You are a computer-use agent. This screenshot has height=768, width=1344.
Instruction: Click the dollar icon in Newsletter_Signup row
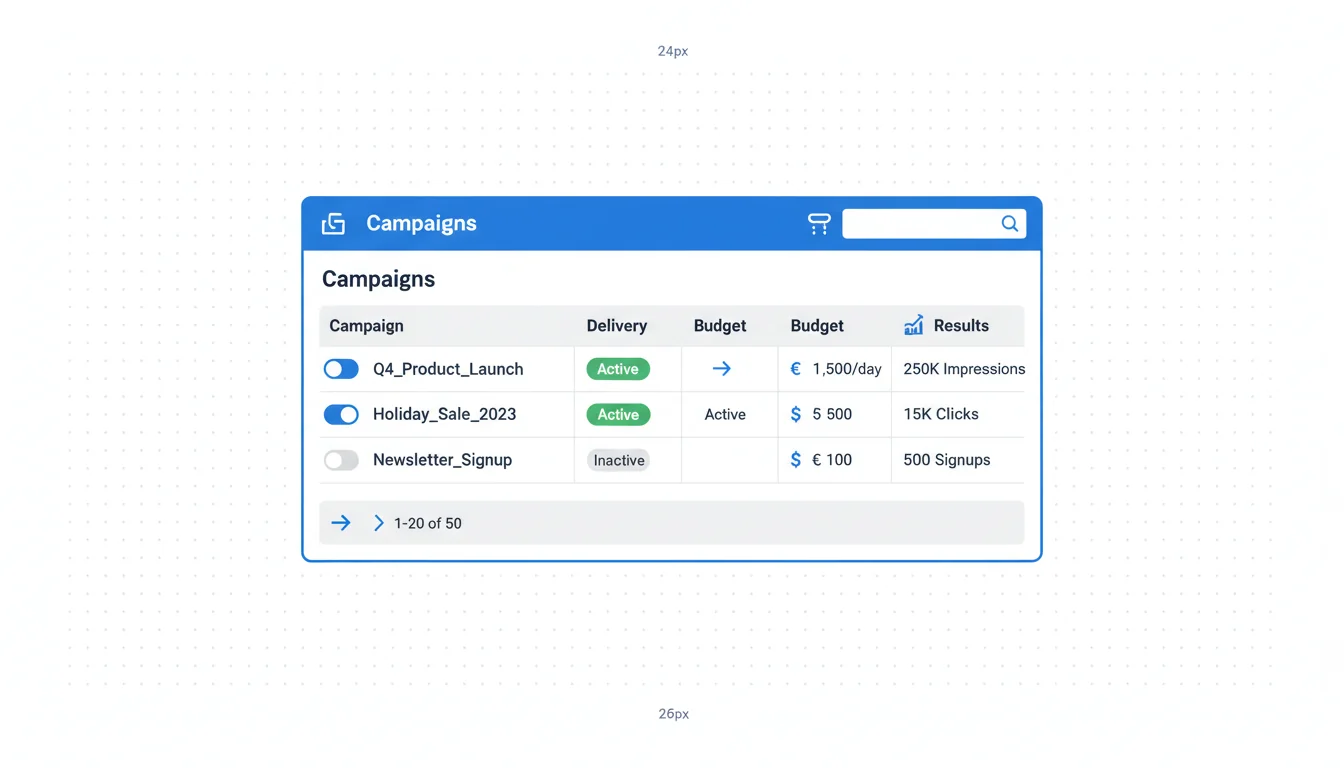click(x=796, y=460)
